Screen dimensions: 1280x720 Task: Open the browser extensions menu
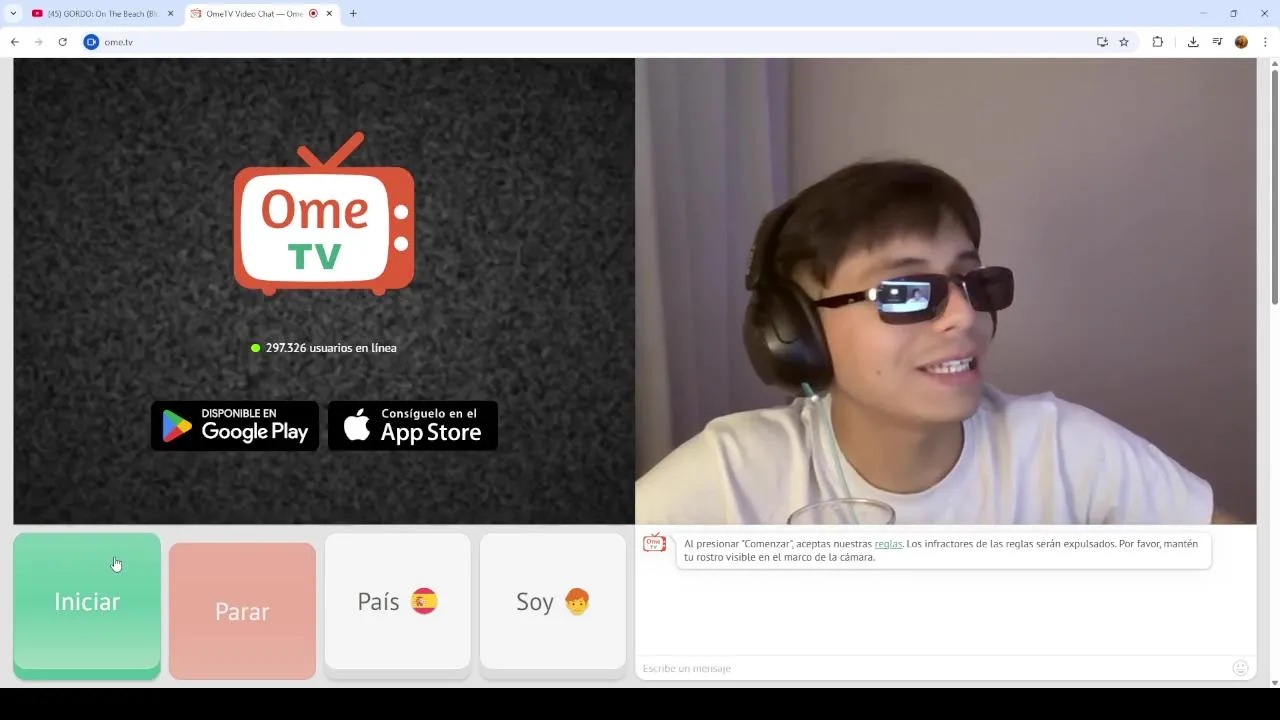click(x=1158, y=42)
